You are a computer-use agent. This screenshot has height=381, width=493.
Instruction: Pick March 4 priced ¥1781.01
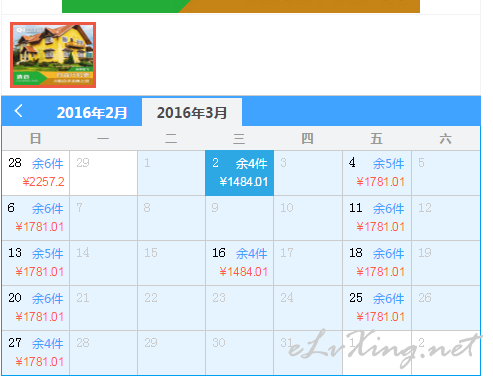click(x=377, y=173)
